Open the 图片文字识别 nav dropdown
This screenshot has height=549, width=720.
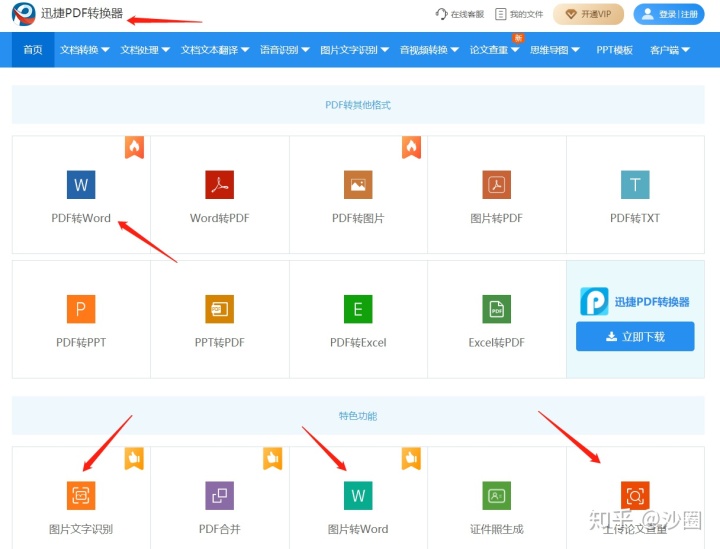click(x=354, y=50)
